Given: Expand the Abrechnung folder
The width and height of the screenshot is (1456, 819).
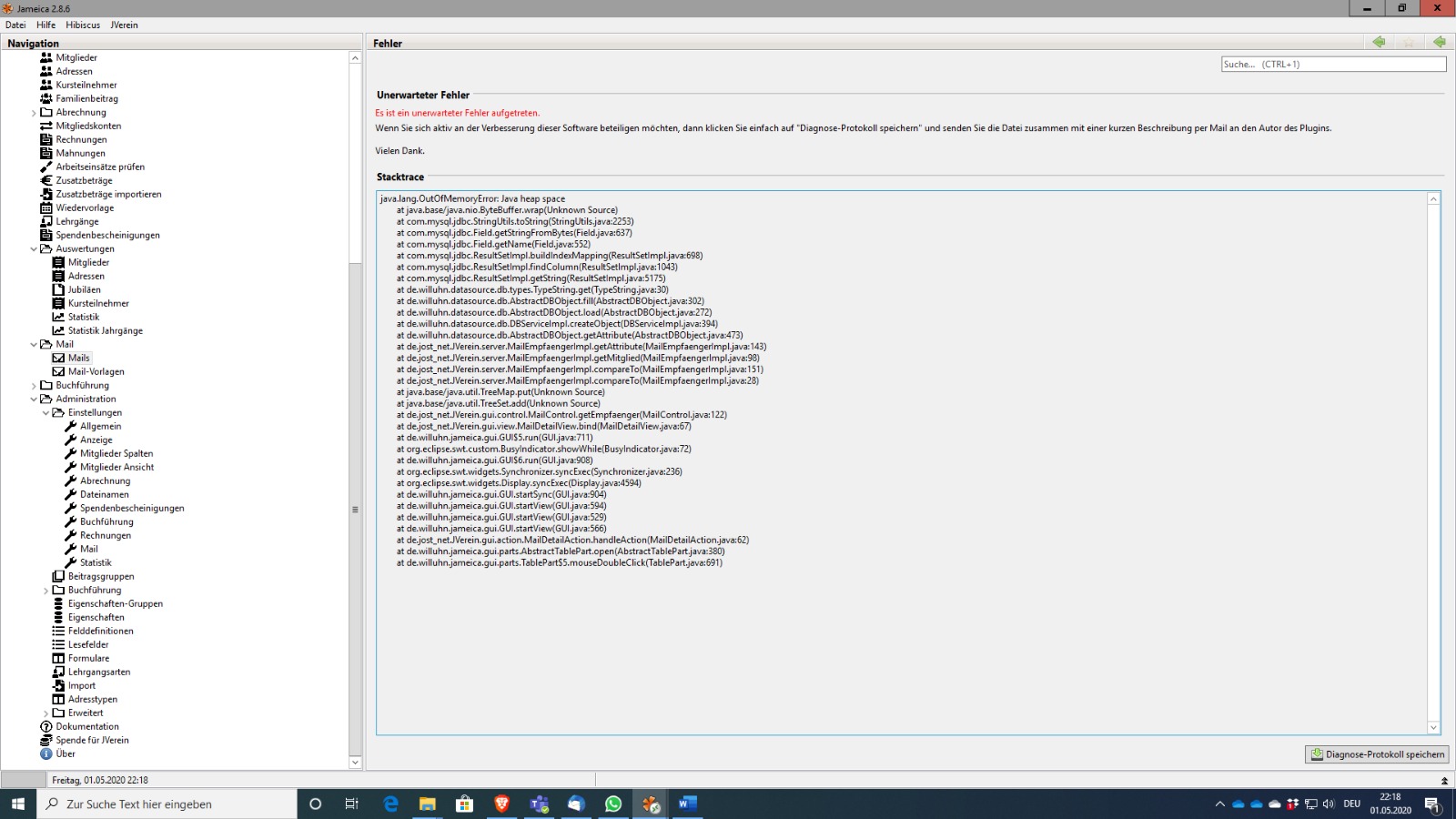Looking at the screenshot, I should tap(34, 113).
